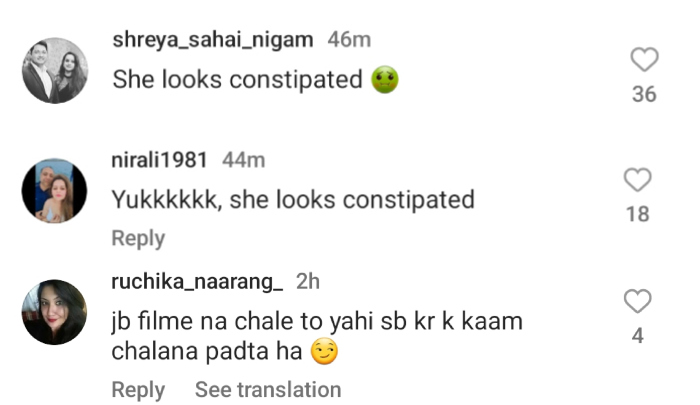
Task: Click nirali1981's profile avatar
Action: pos(55,190)
